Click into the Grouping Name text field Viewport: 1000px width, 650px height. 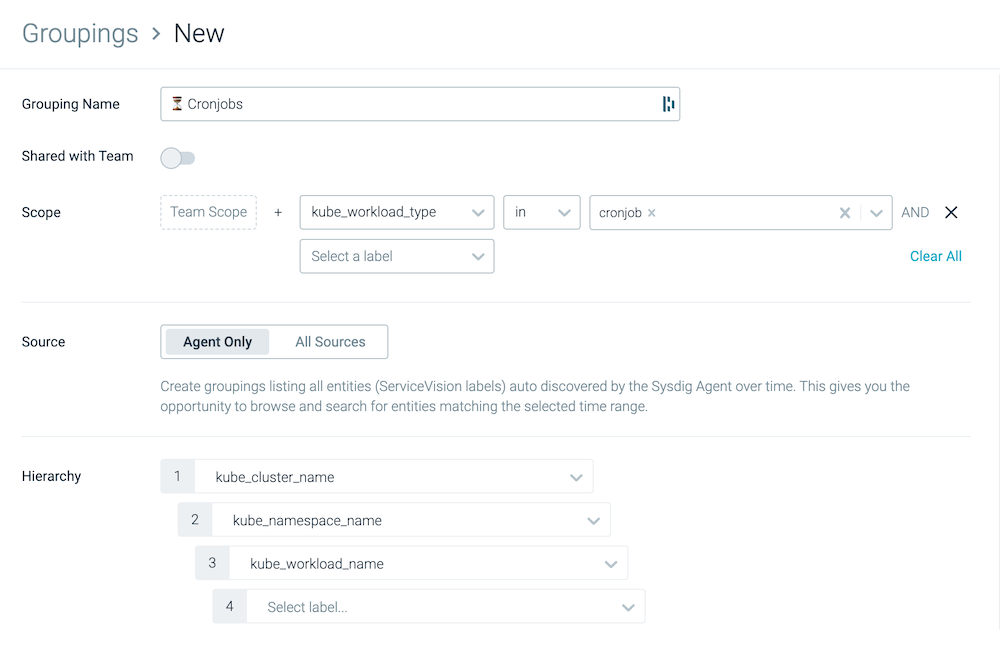click(x=410, y=104)
